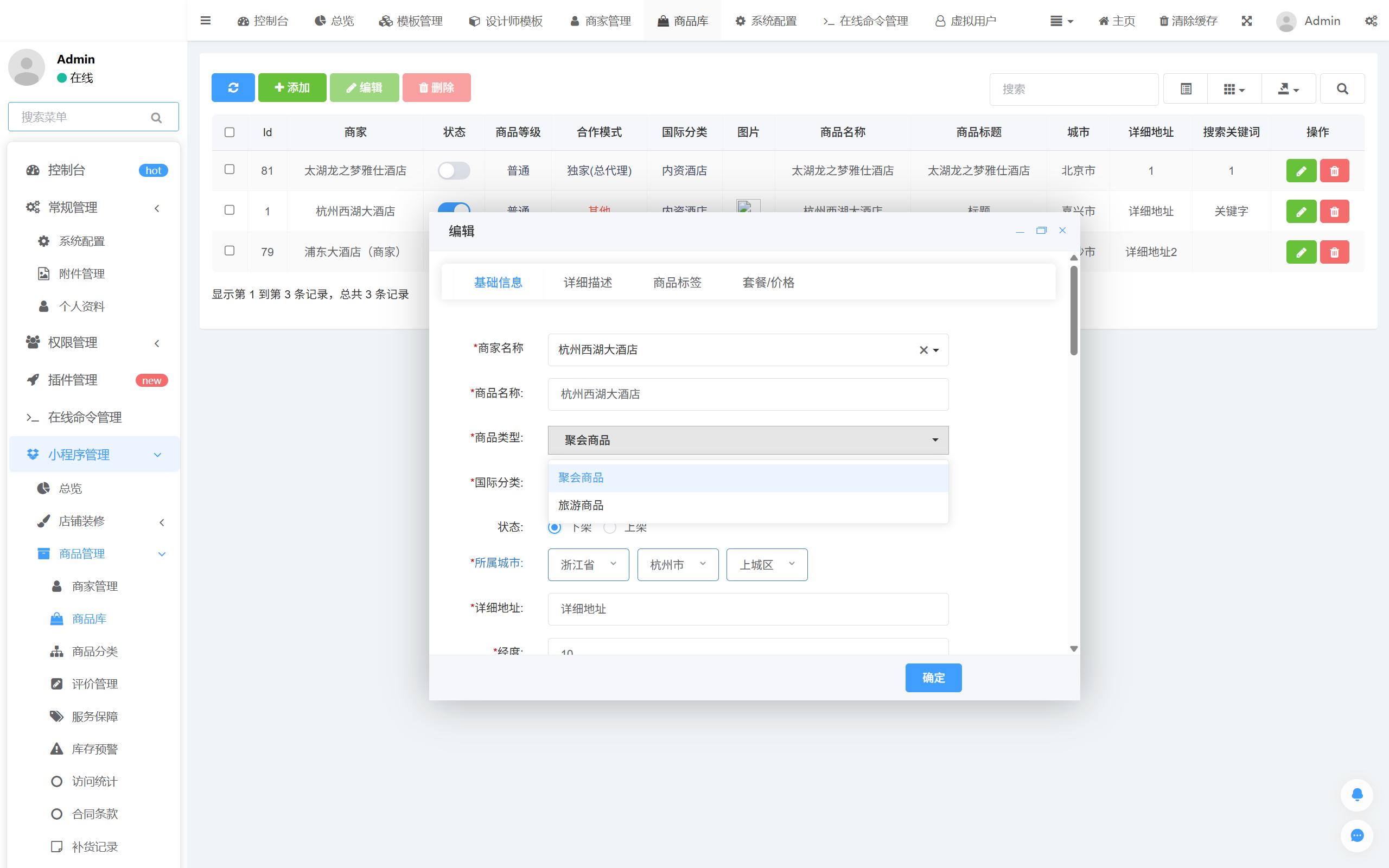1389x868 pixels.
Task: Select 旅游商品 from the product type list
Action: 581,505
